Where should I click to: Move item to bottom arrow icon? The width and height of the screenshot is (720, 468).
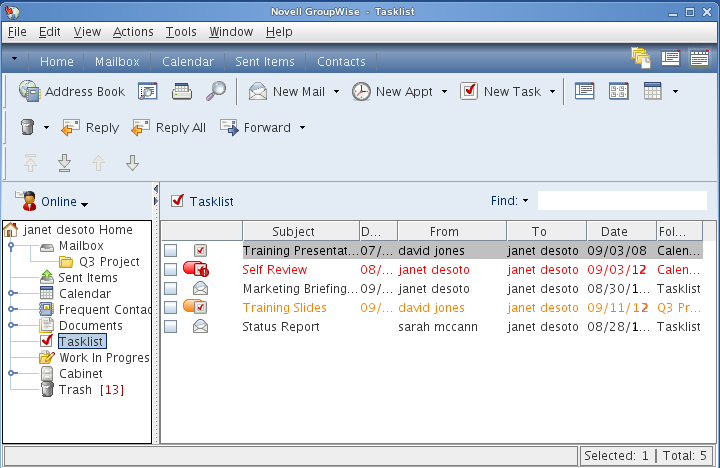pos(64,163)
